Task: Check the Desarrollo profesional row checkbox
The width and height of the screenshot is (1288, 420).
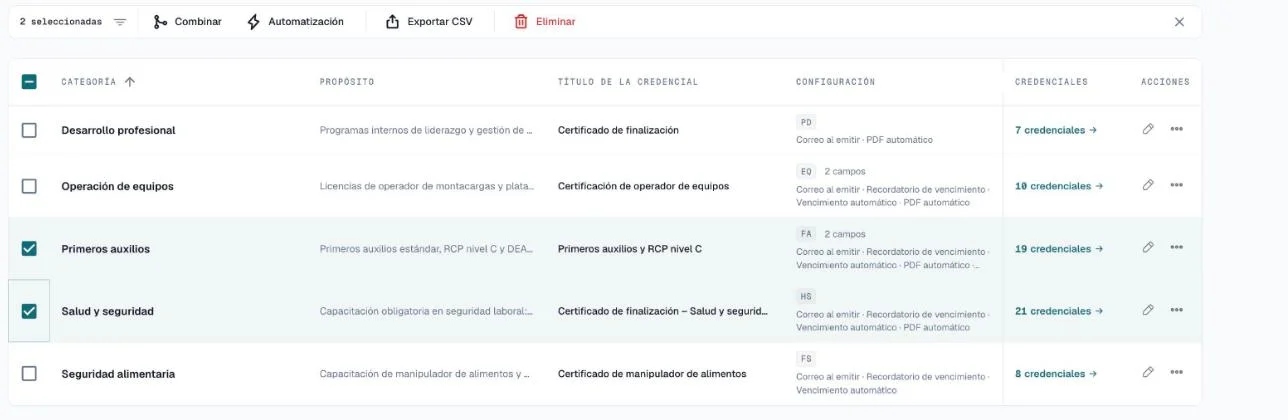Action: coord(29,130)
